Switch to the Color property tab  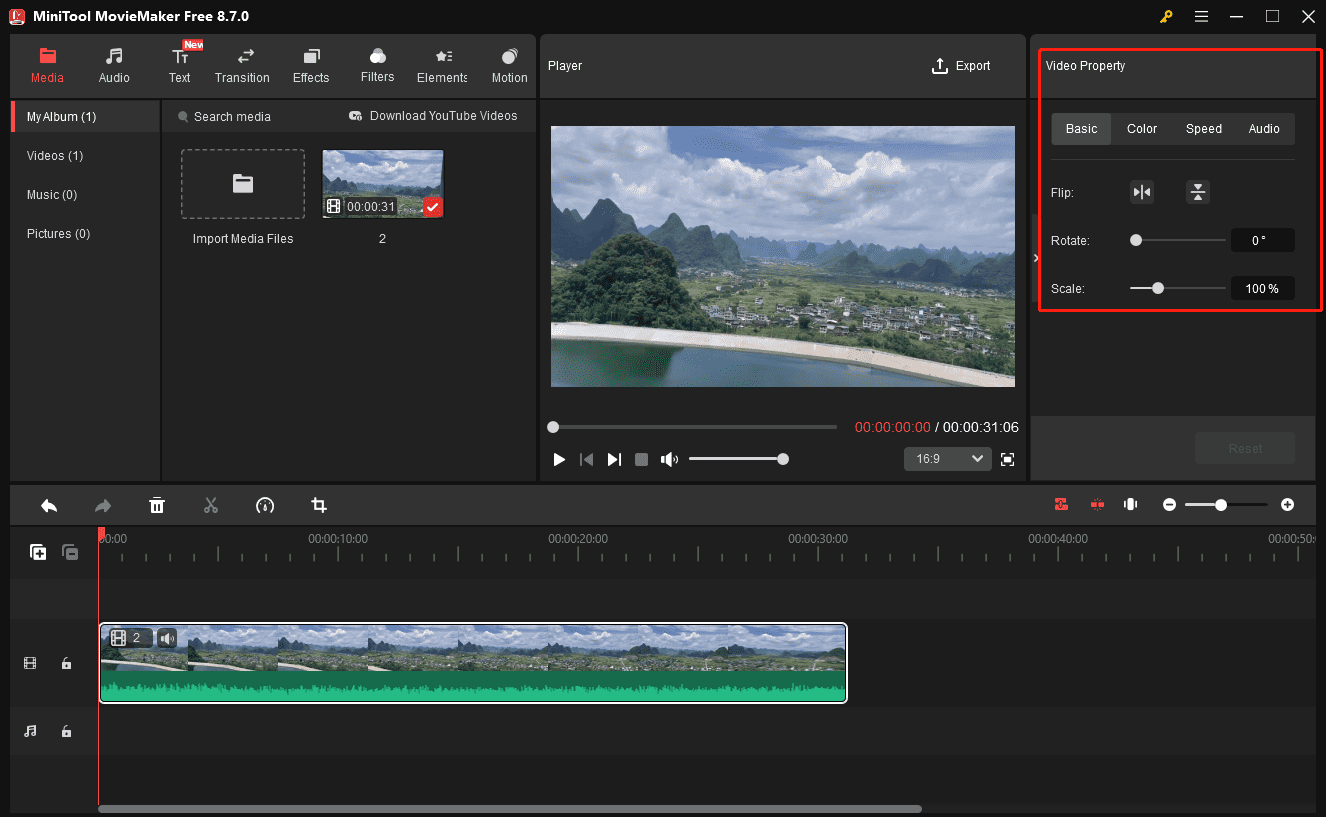coord(1142,129)
